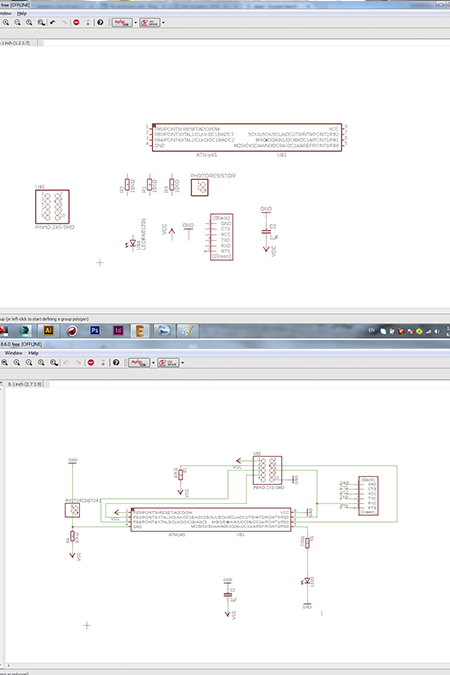The image size is (450, 675).
Task: Expand PCB Service dropdown arrow in upper window
Action: (x=163, y=22)
